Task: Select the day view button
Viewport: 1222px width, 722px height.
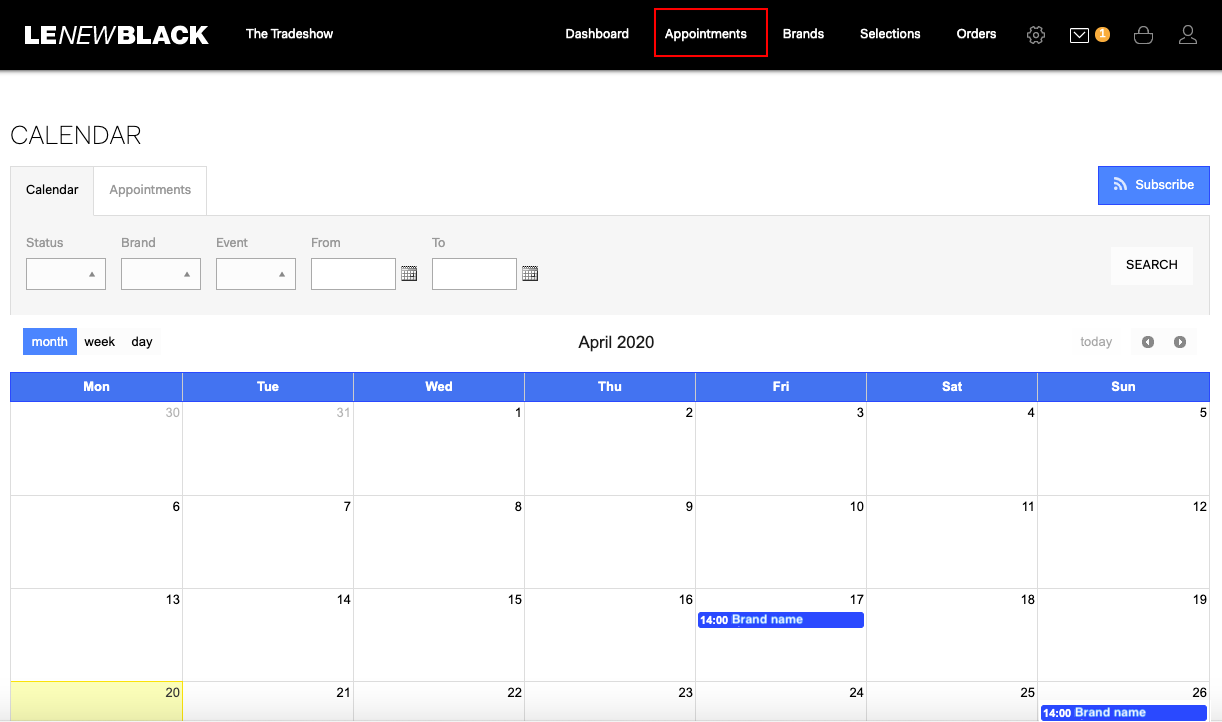Action: pos(142,342)
